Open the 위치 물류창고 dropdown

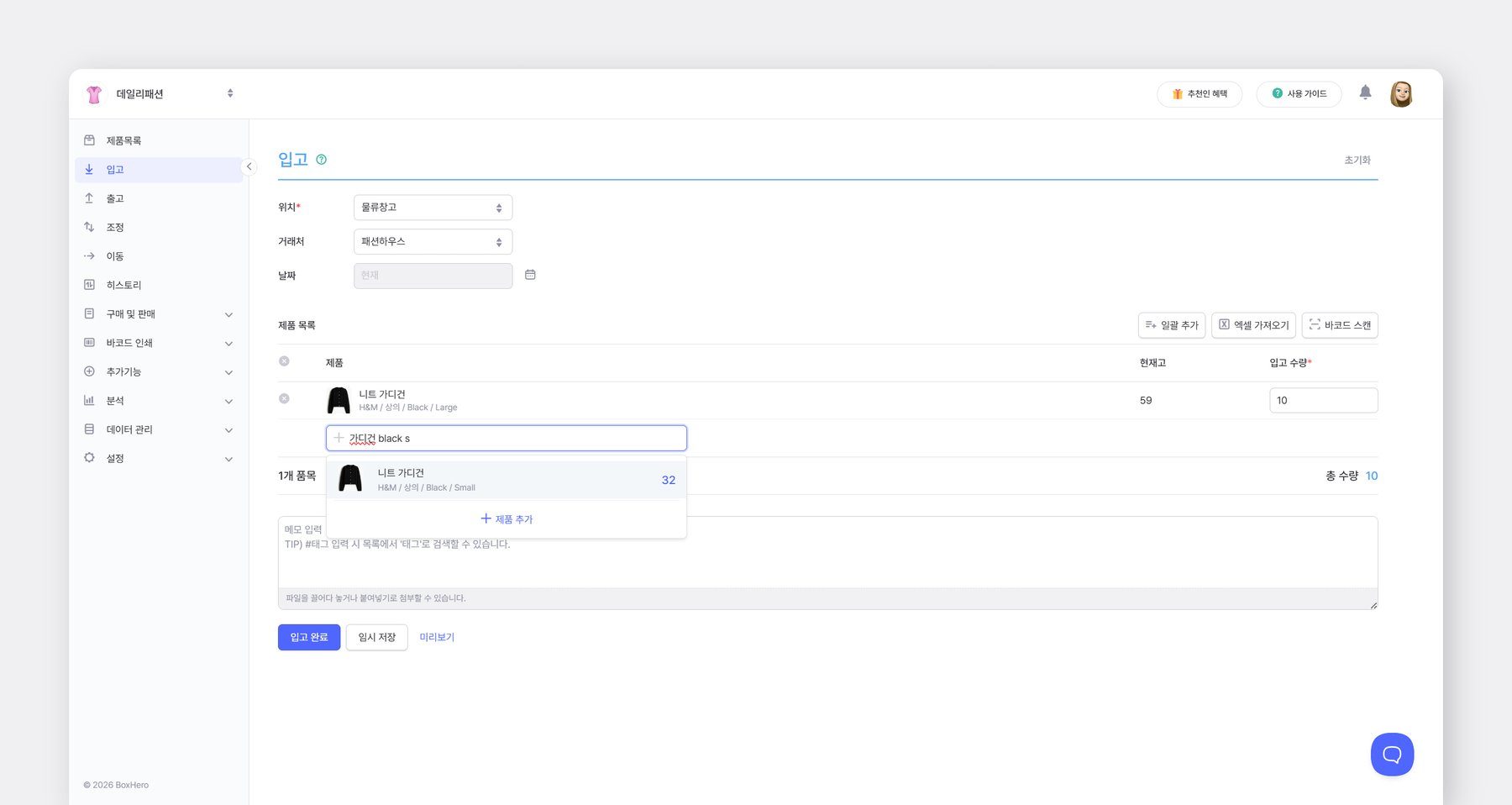(432, 208)
